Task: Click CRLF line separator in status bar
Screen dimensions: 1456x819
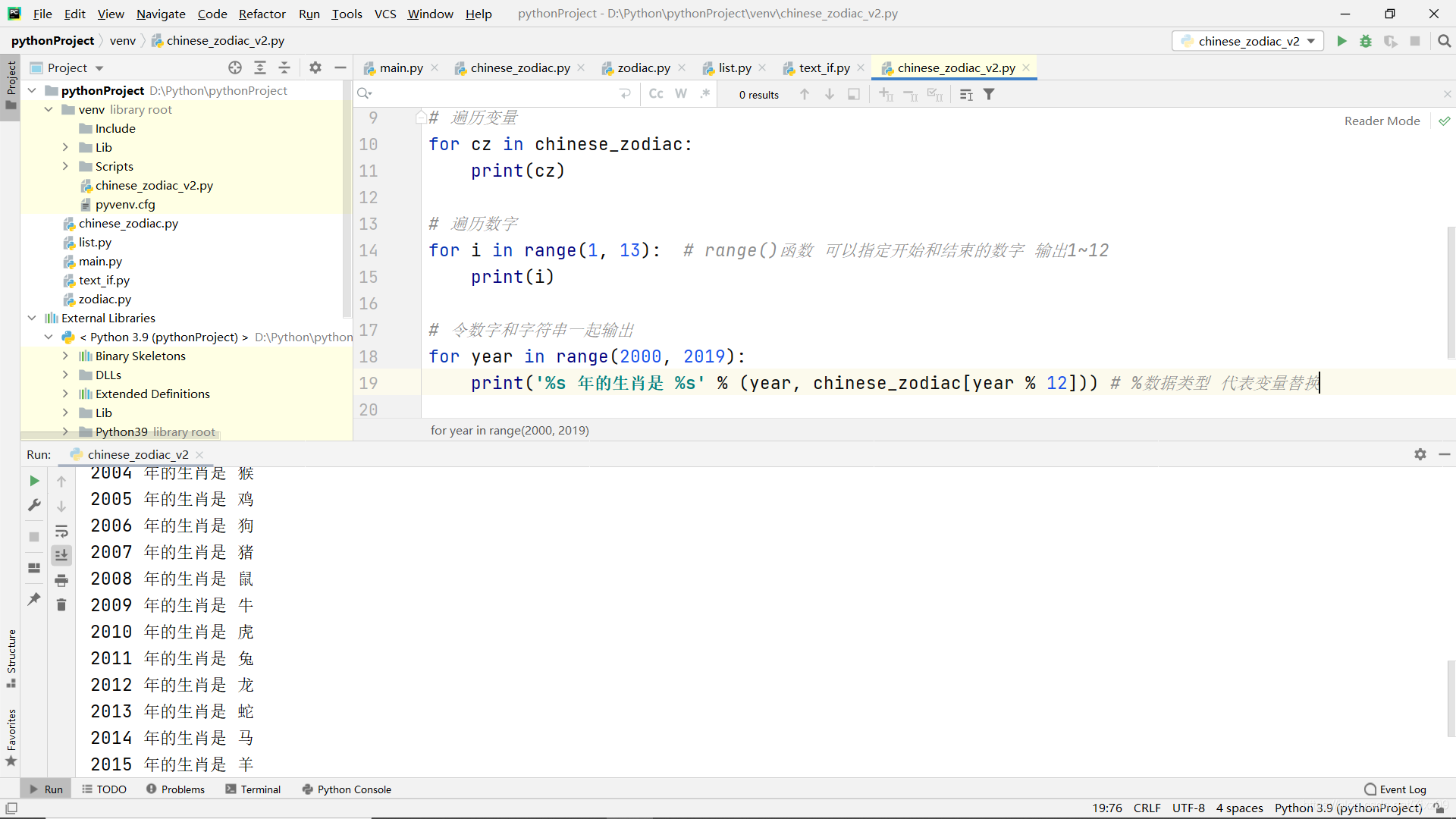Action: point(1147,808)
